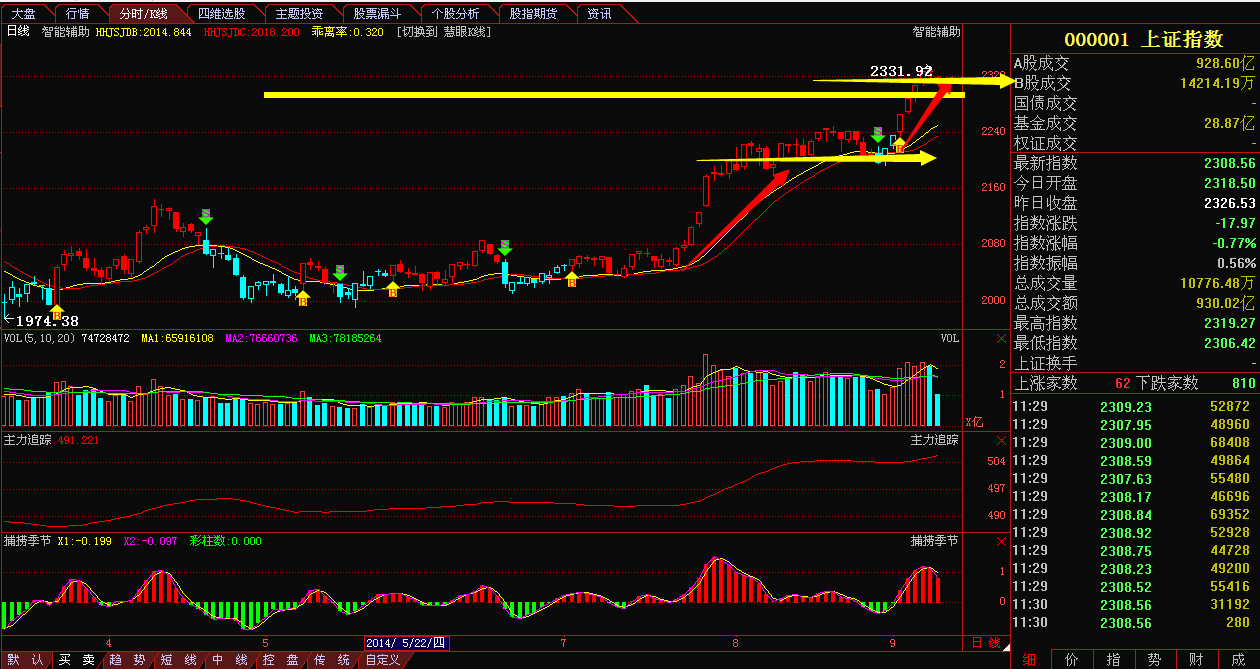Close the 主力追踪 indicator panel

pyautogui.click(x=1001, y=440)
